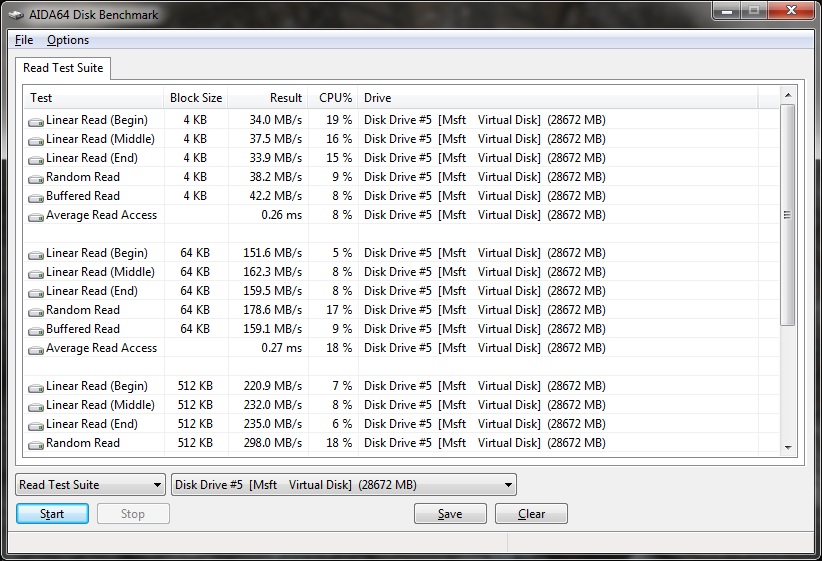Screen dimensions: 822x561
Task: Click drive icon of 4 KB Linear Read (Middle)
Action: coord(36,141)
